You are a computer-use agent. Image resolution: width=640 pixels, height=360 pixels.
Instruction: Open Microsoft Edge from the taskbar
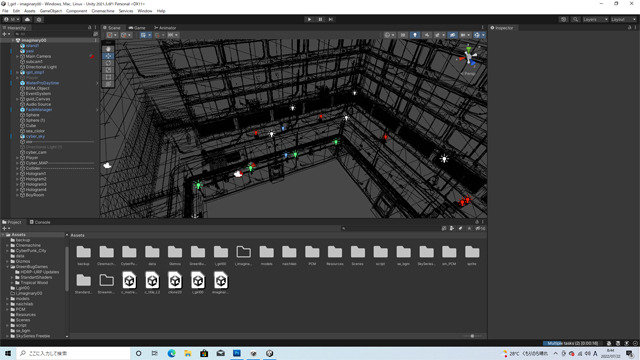pyautogui.click(x=171, y=353)
